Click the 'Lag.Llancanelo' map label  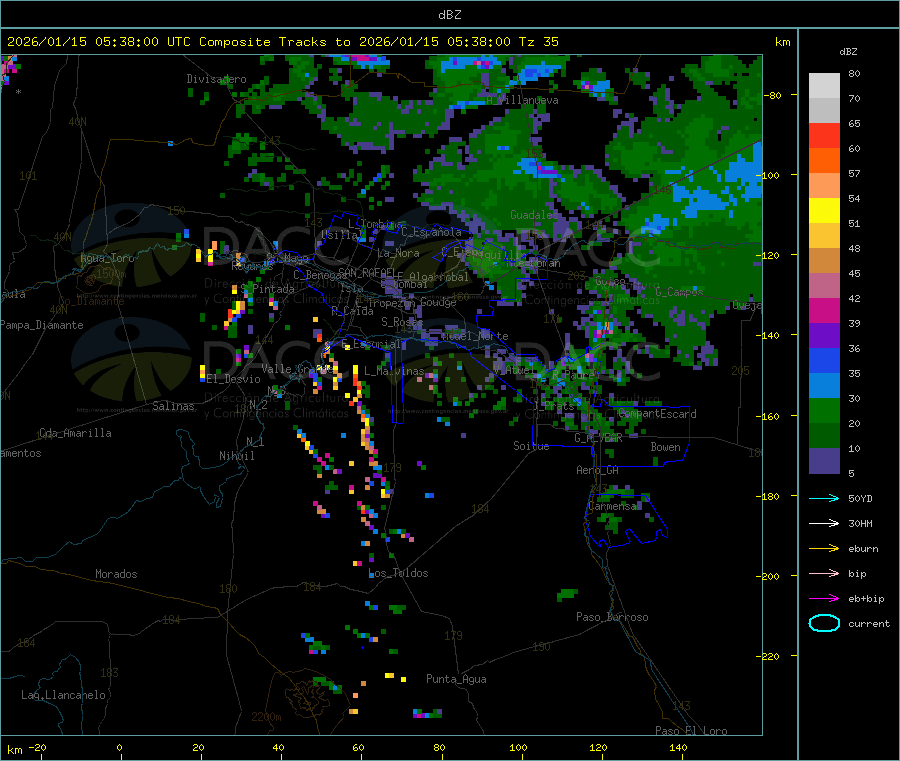[64, 695]
